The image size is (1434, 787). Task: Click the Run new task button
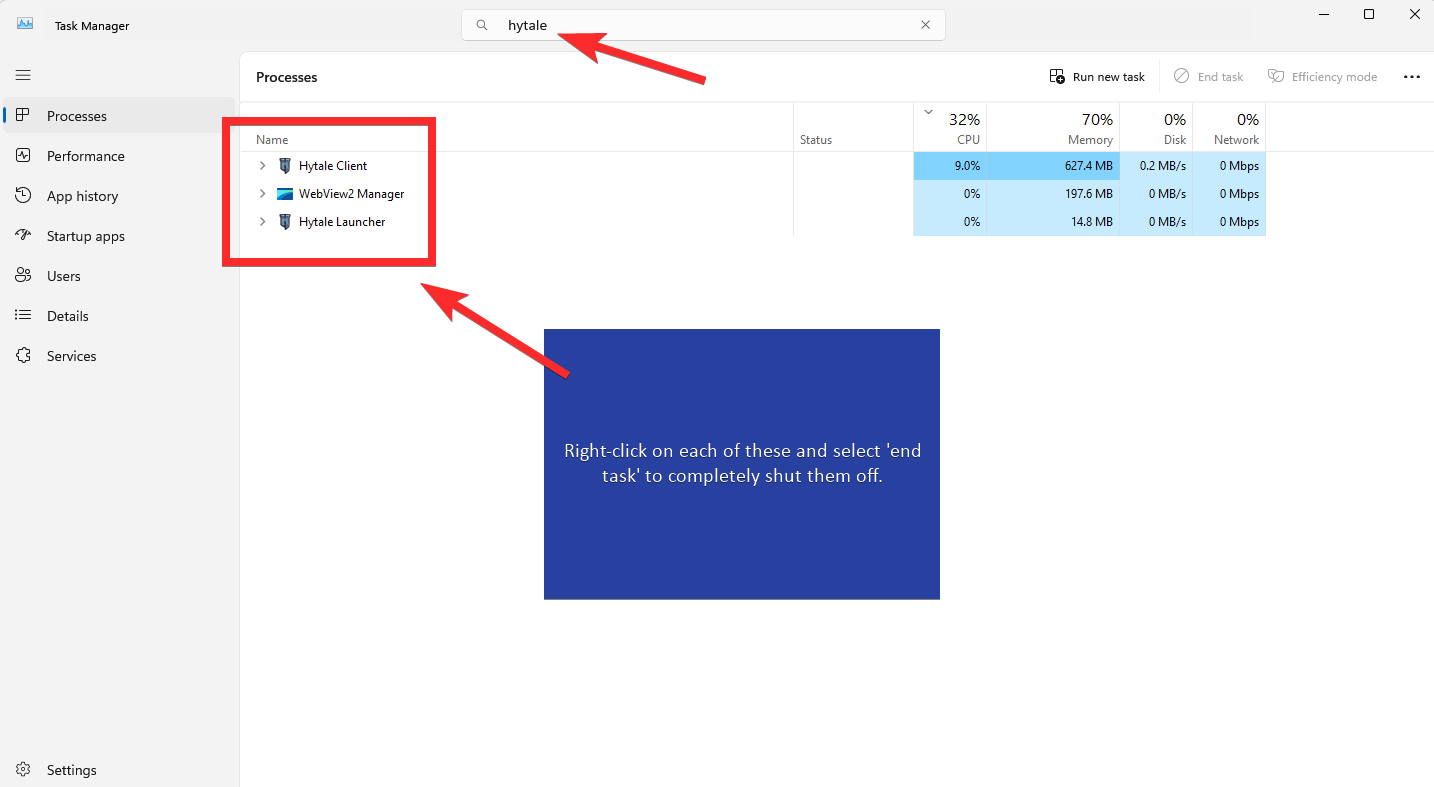click(x=1097, y=77)
